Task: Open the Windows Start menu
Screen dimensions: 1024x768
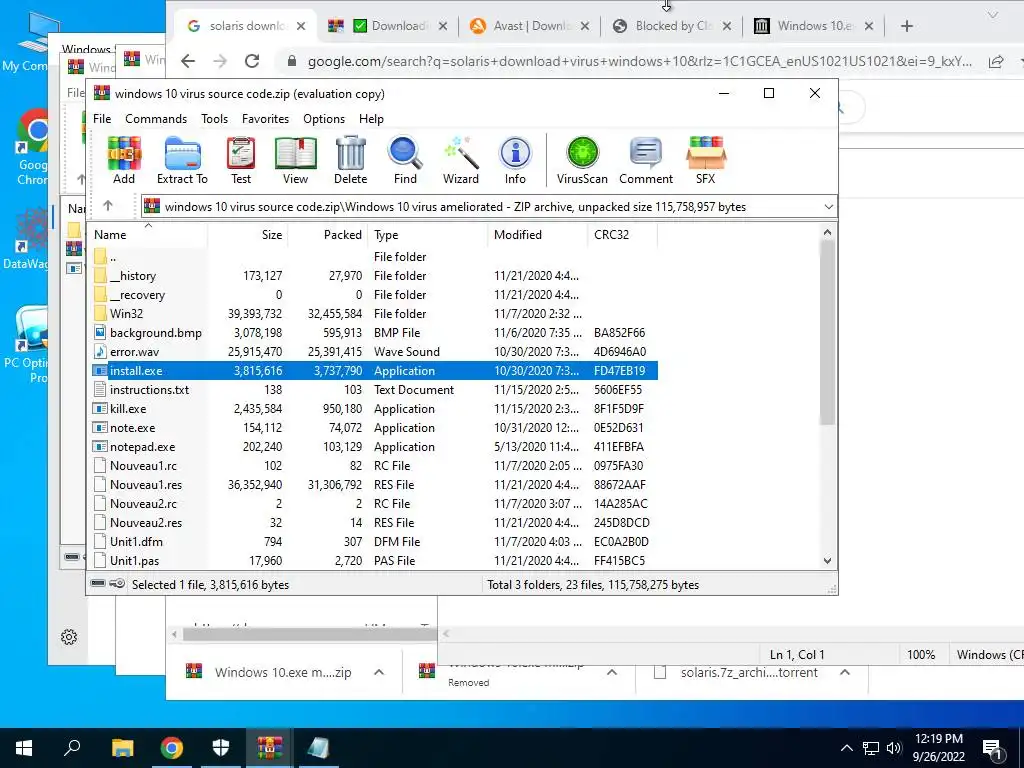Action: (x=24, y=748)
